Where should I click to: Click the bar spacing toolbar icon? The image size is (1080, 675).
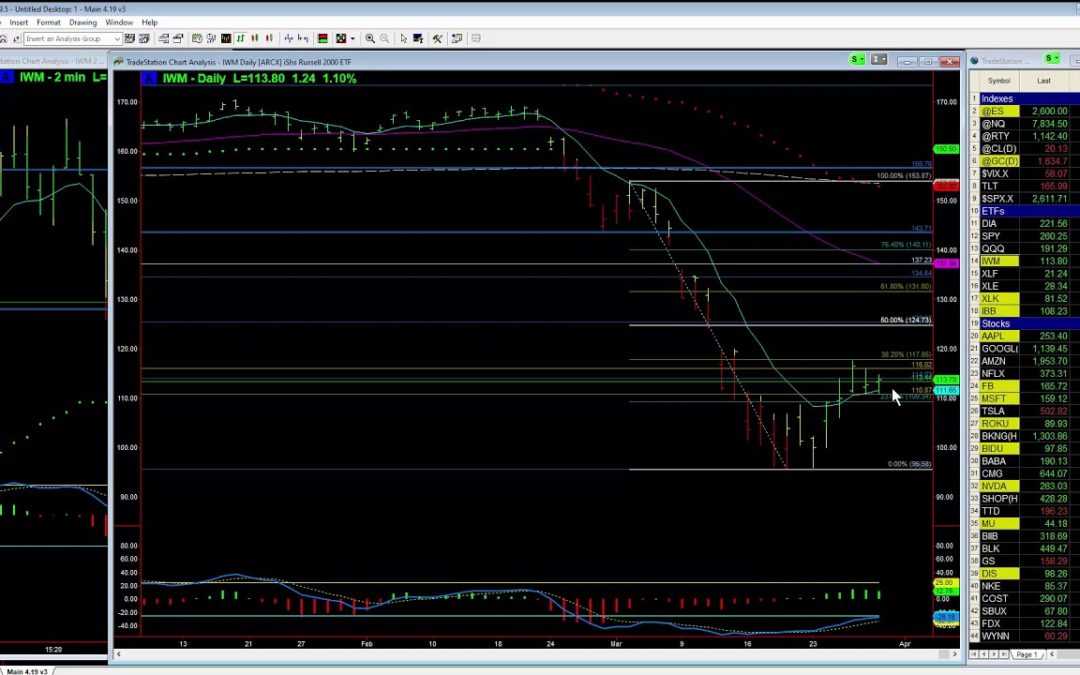pyautogui.click(x=303, y=39)
